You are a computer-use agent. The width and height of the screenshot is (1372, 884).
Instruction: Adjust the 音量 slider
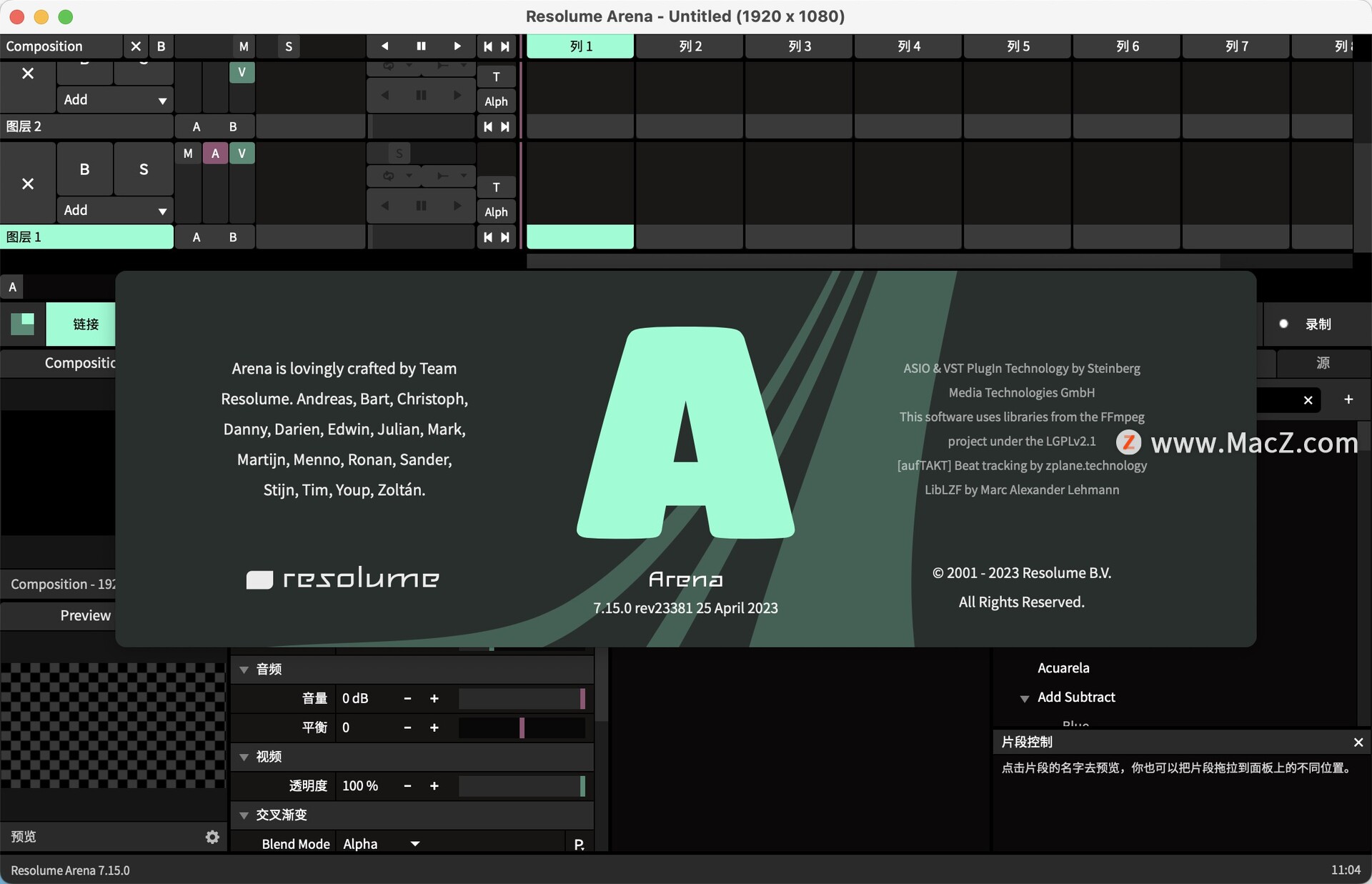coord(522,699)
